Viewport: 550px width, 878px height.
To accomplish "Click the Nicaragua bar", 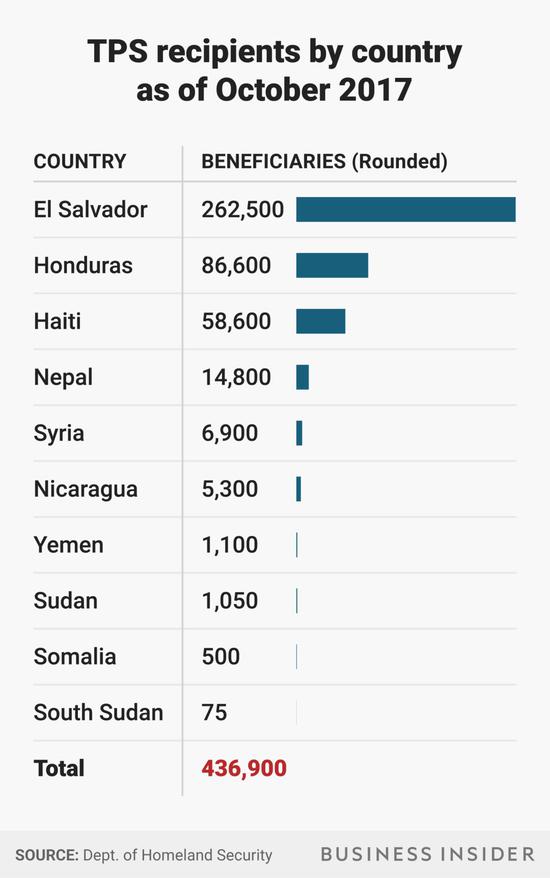I will 299,489.
